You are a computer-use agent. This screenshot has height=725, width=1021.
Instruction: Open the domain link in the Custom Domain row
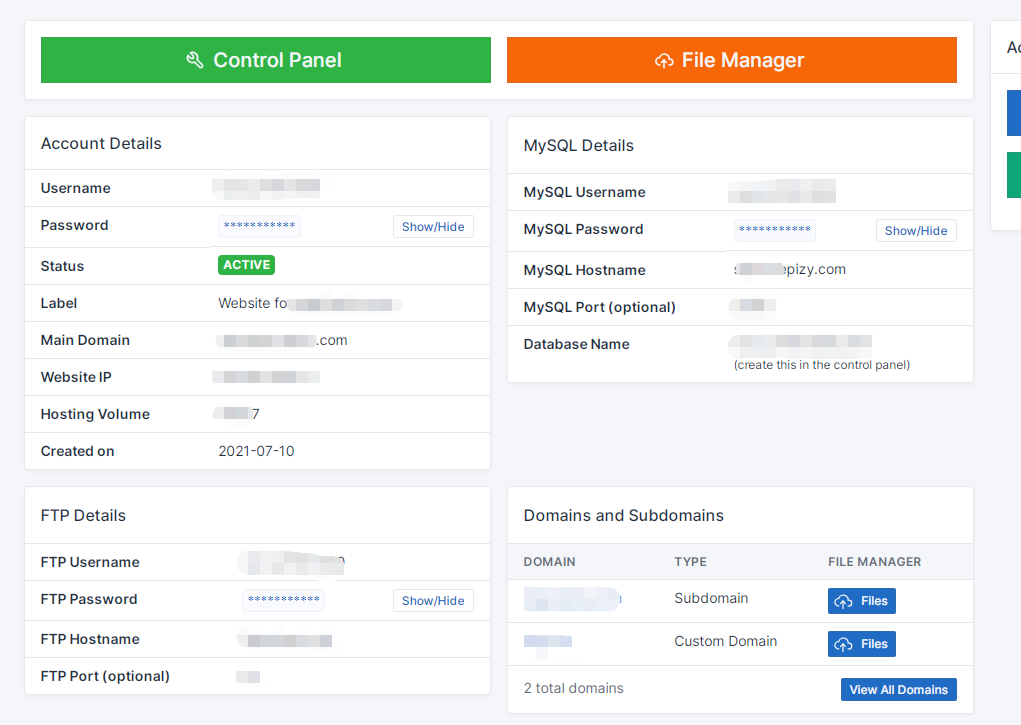coord(548,642)
